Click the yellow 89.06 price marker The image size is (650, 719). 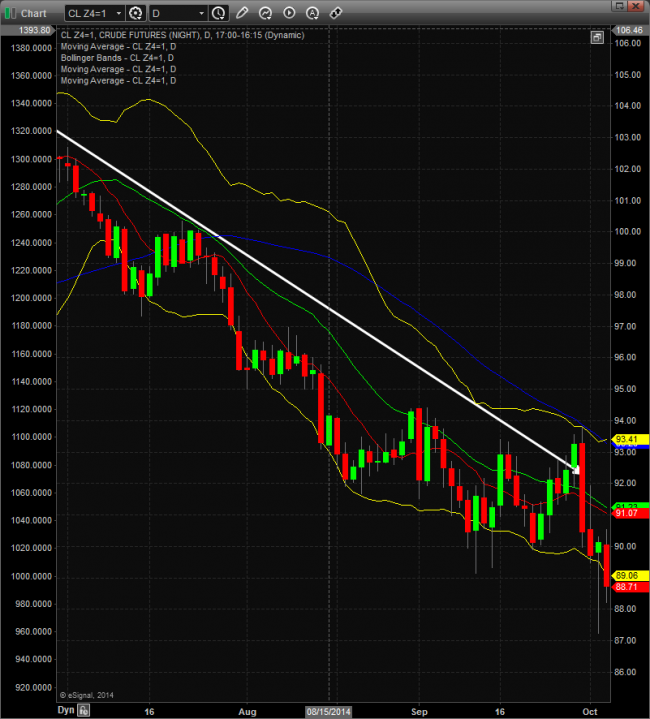coord(629,575)
